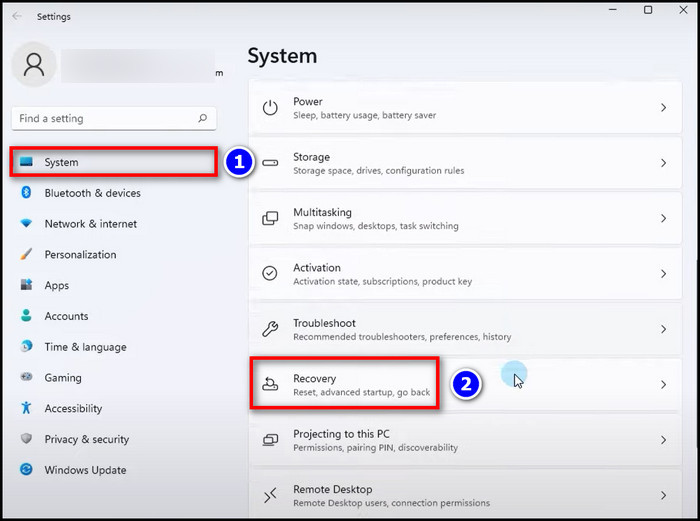Go to Accessibility settings label
700x521 pixels.
click(x=73, y=408)
